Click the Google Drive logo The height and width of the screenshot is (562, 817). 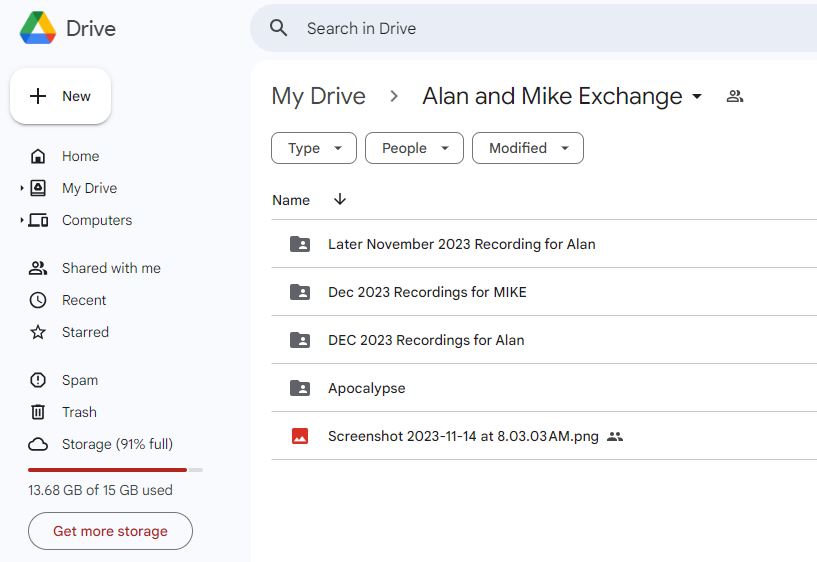pos(38,28)
